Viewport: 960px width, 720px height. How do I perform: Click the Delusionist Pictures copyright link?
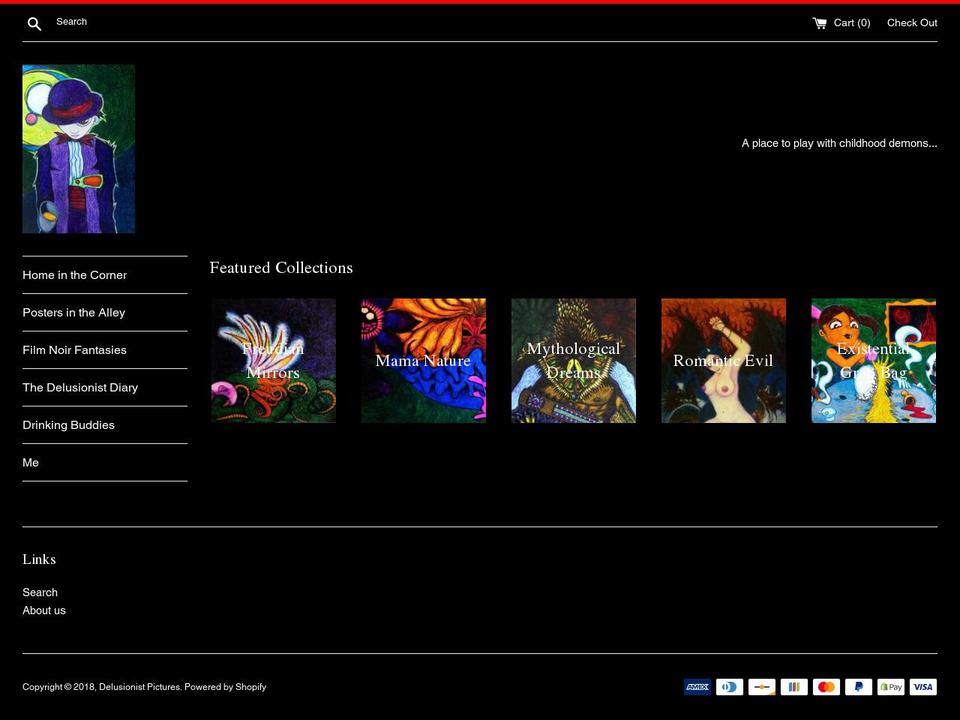tap(140, 687)
